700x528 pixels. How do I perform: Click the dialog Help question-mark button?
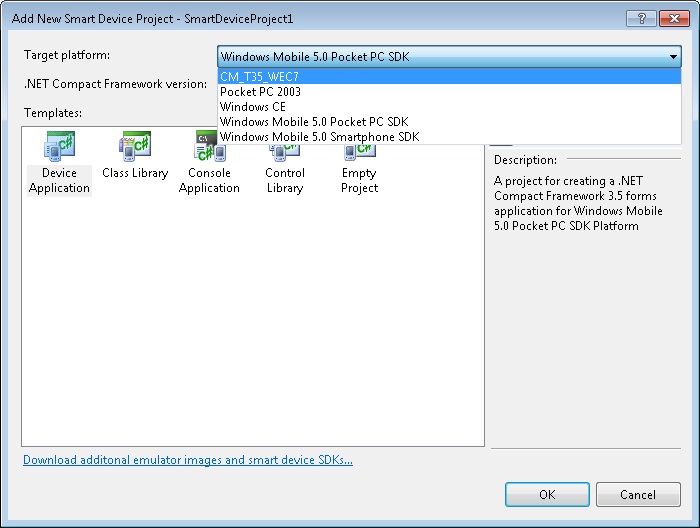641,18
